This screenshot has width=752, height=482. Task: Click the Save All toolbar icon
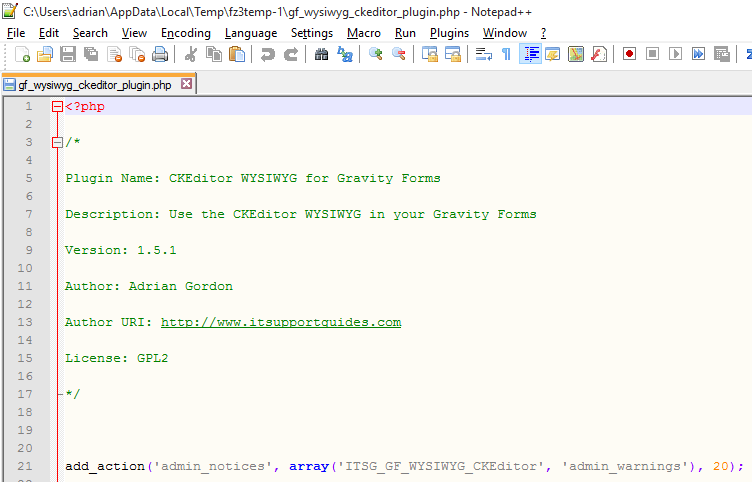(x=91, y=54)
